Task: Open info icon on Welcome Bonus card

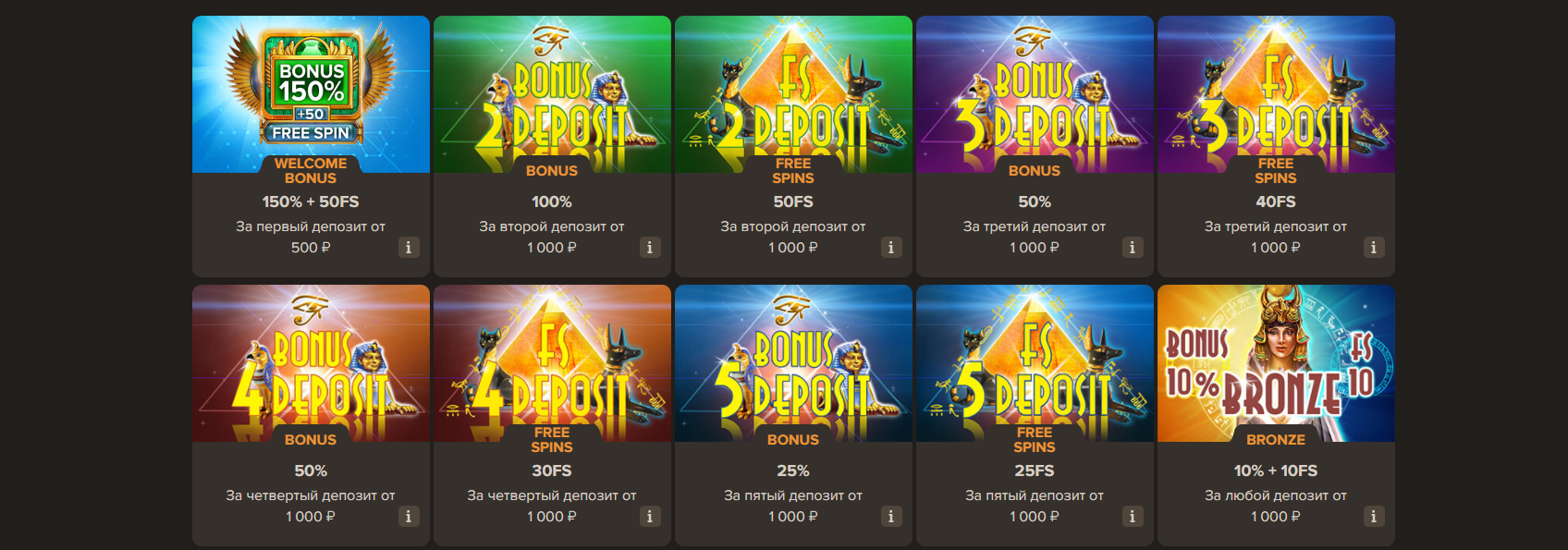Action: click(x=409, y=248)
